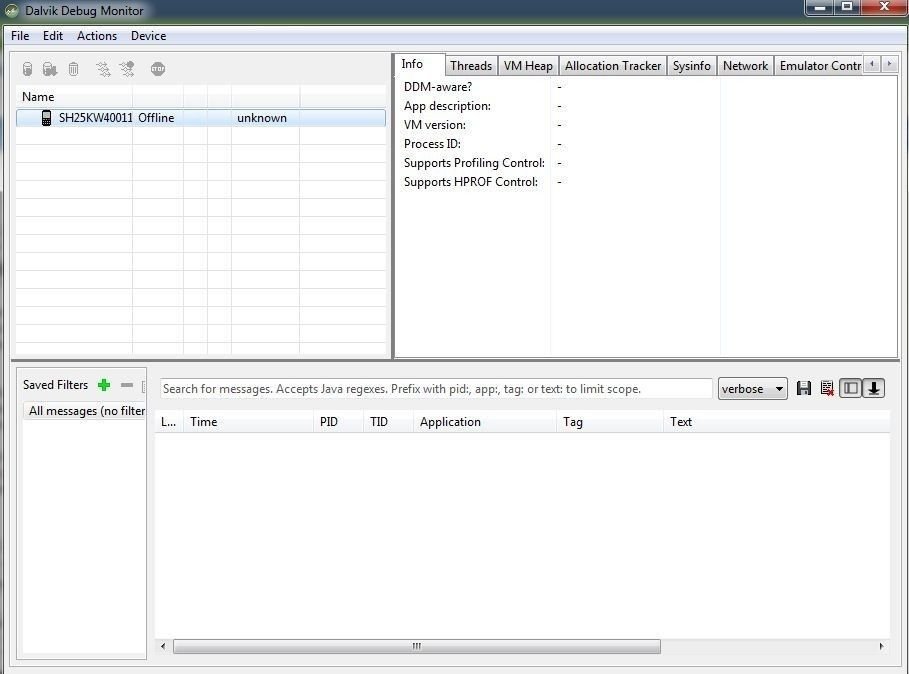This screenshot has width=909, height=674.
Task: Open the Device menu
Action: click(148, 36)
